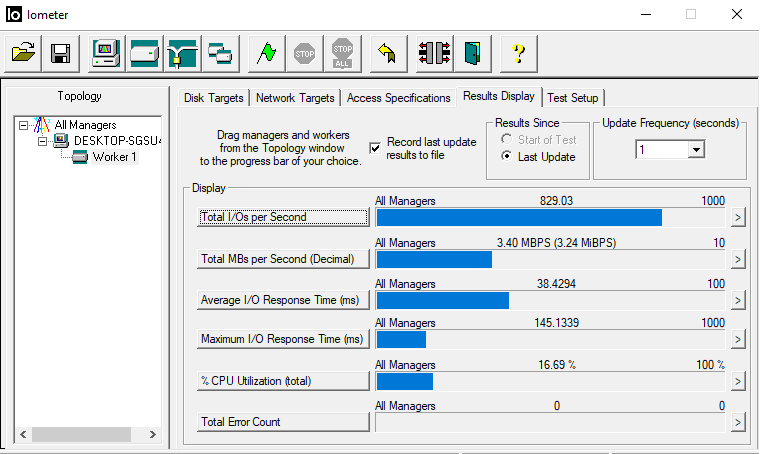The image size is (760, 454).
Task: Click the Save configuration floppy disk icon
Action: [60, 54]
